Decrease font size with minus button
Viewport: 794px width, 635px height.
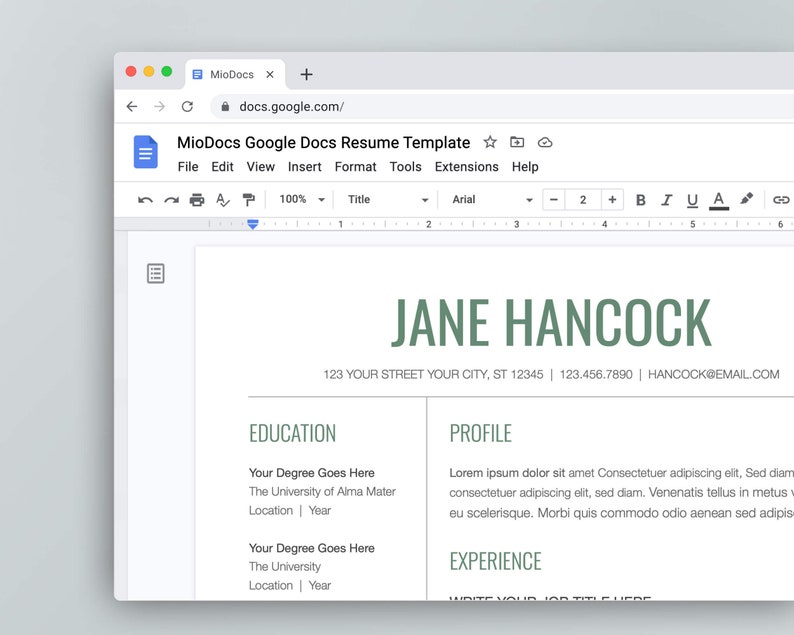554,200
